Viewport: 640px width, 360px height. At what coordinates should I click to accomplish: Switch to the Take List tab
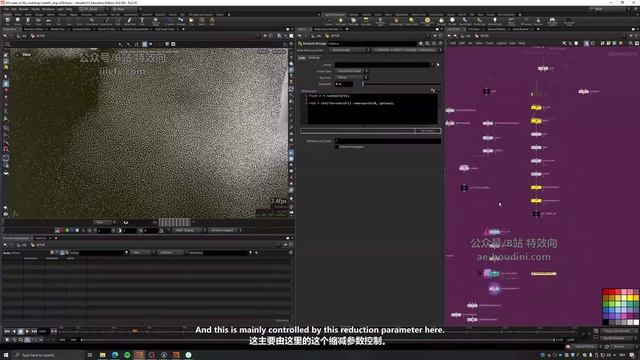point(41,238)
